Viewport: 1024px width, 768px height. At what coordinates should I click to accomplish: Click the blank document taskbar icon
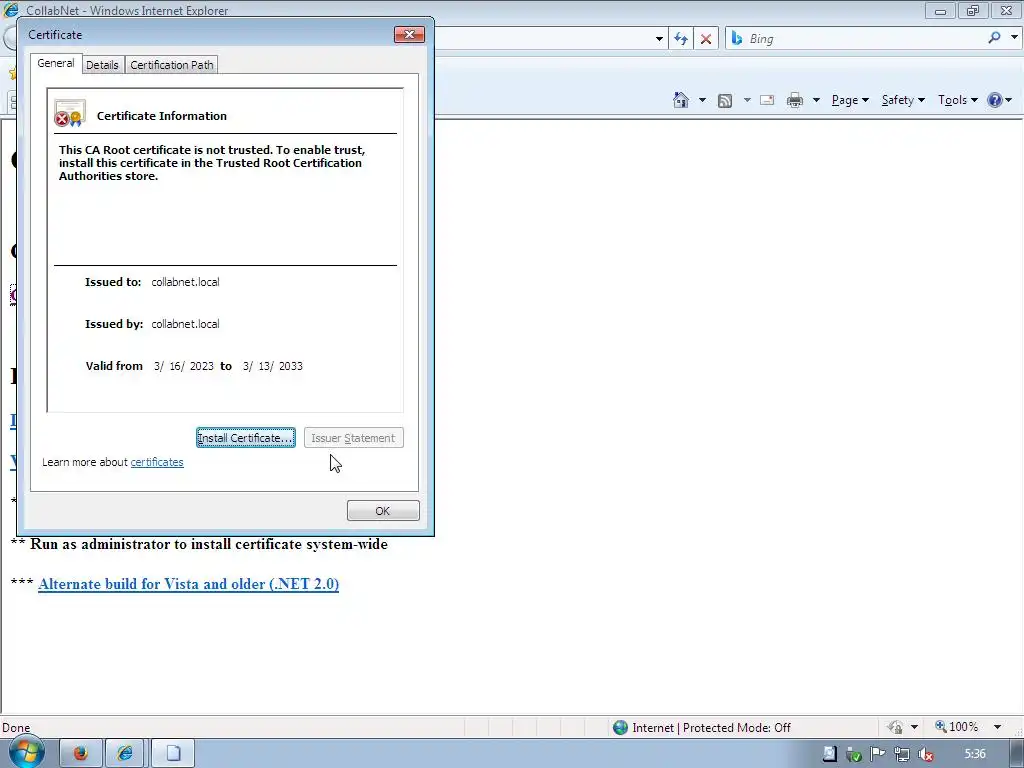click(173, 753)
